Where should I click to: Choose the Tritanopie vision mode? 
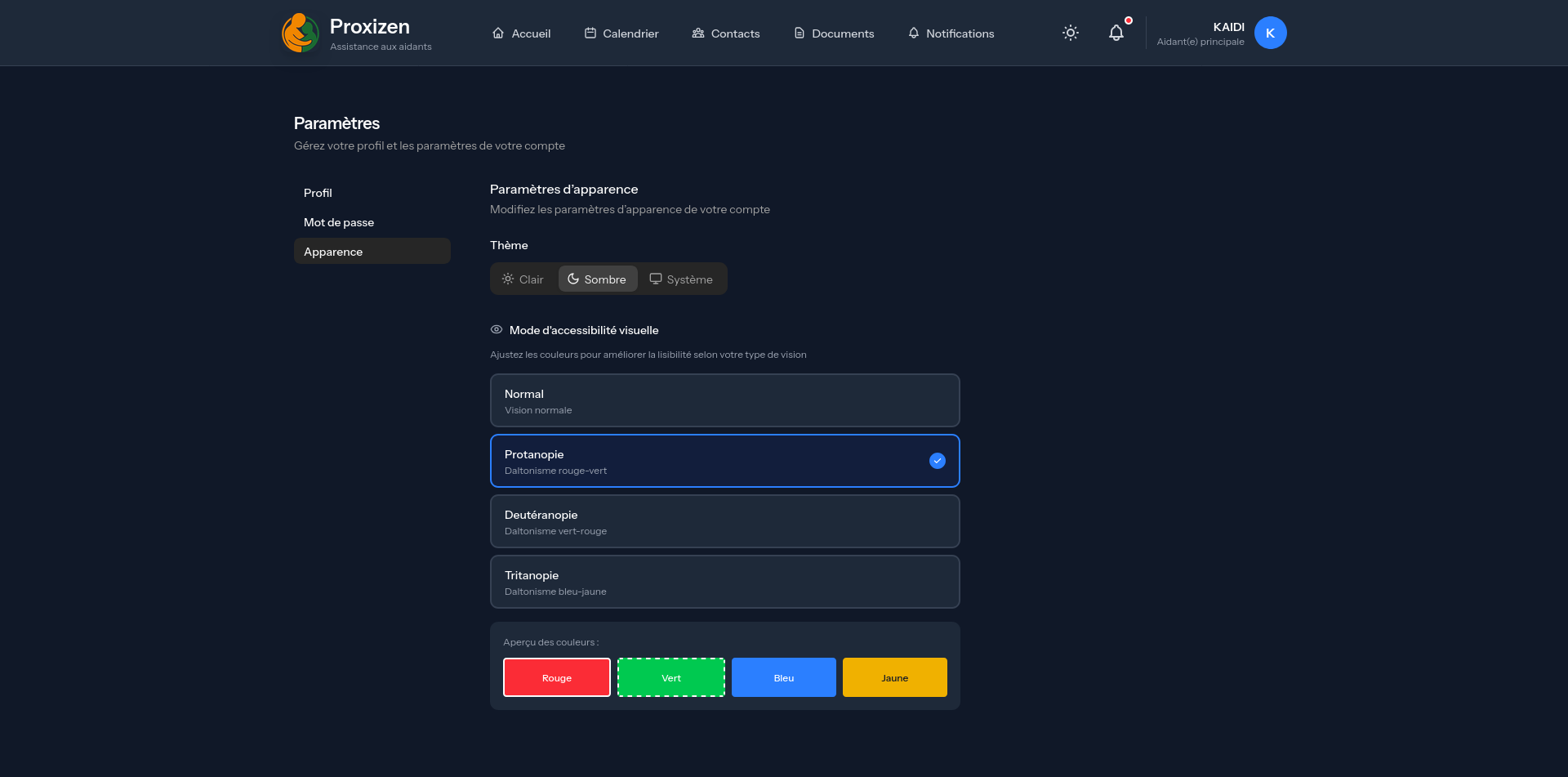[x=724, y=582]
